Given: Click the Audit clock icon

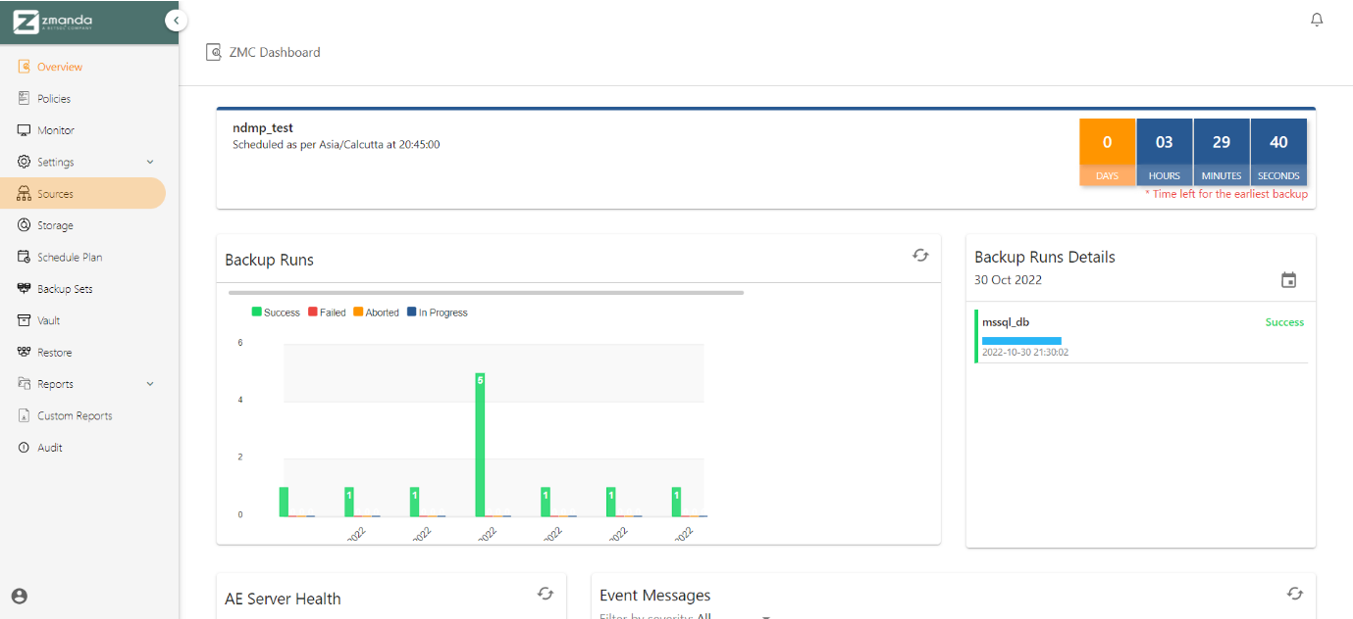Looking at the screenshot, I should [24, 447].
